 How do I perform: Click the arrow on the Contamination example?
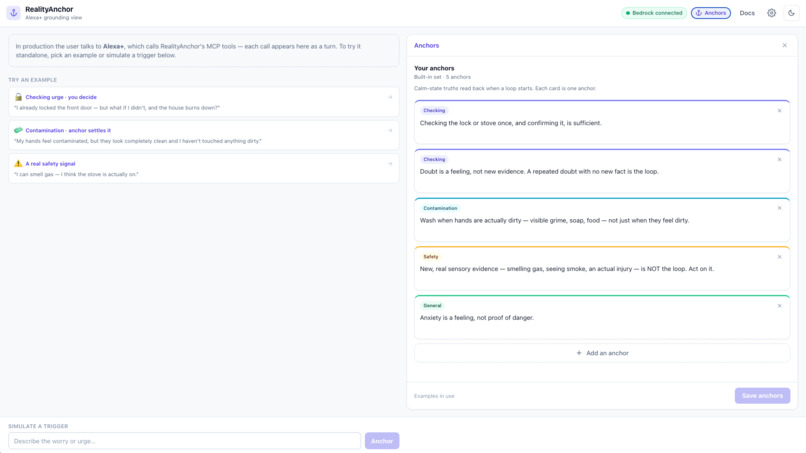coord(390,131)
